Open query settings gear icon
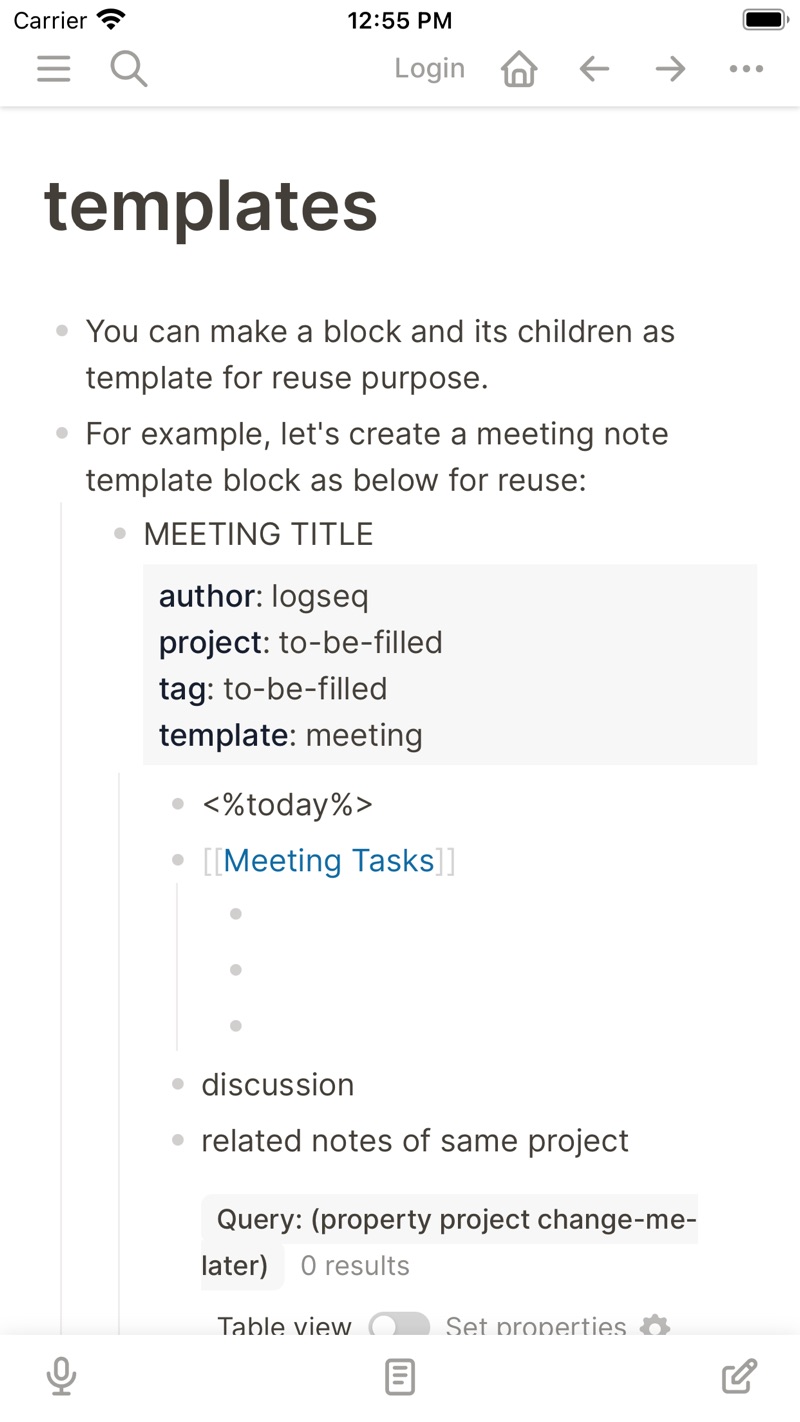The height and width of the screenshot is (1422, 800). pos(655,1326)
